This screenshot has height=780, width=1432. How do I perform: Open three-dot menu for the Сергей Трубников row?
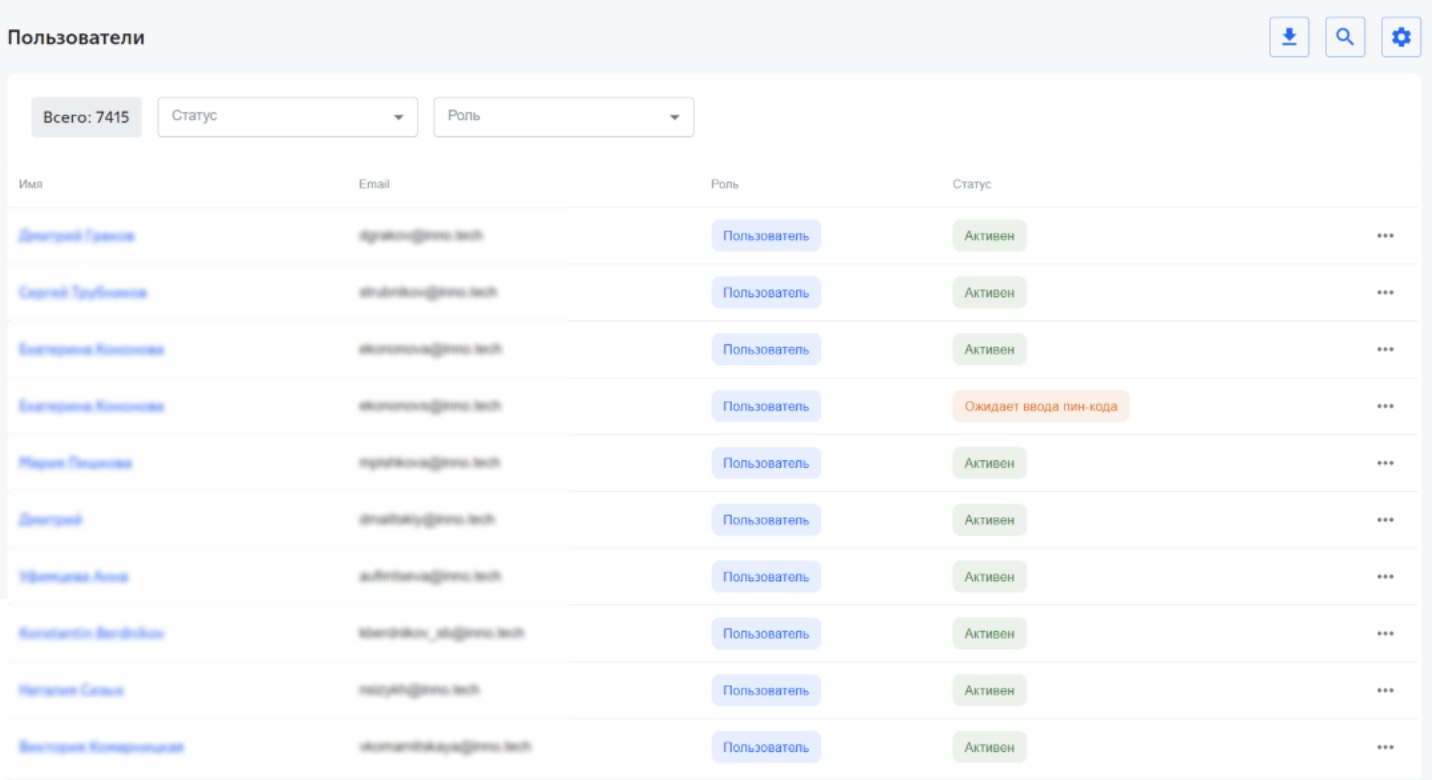(1385, 293)
